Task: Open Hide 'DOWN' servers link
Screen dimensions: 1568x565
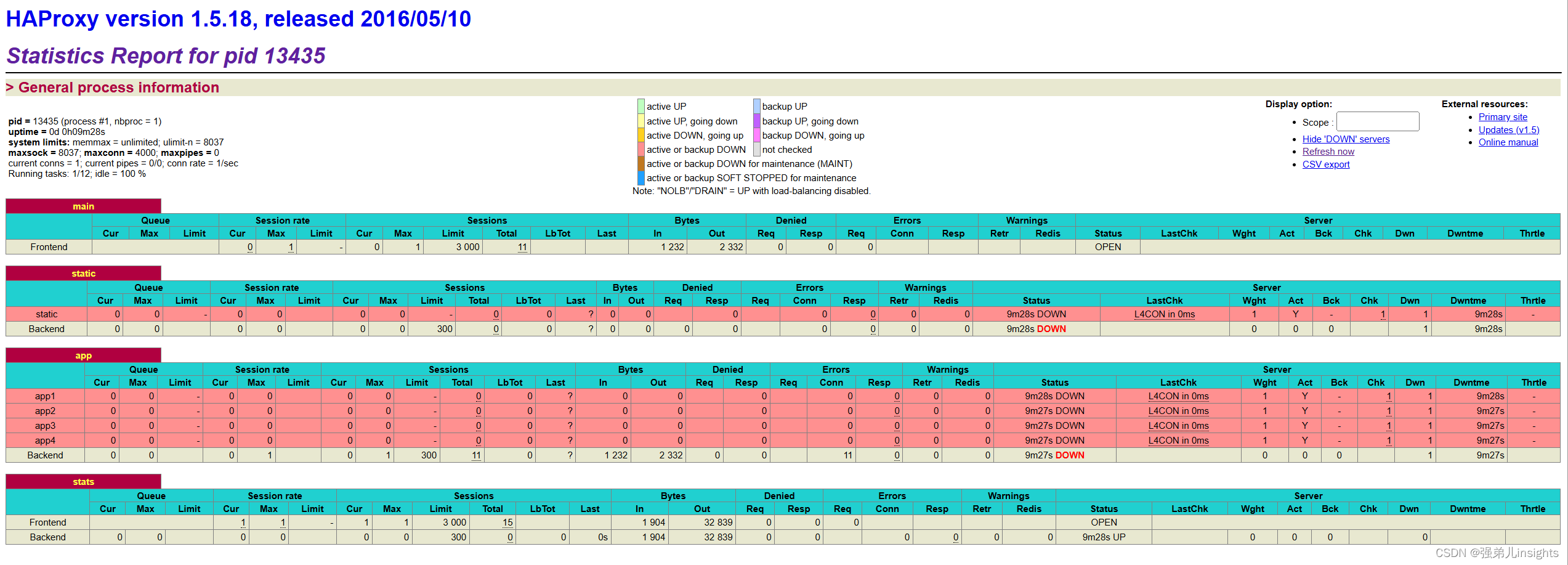Action: (1346, 139)
